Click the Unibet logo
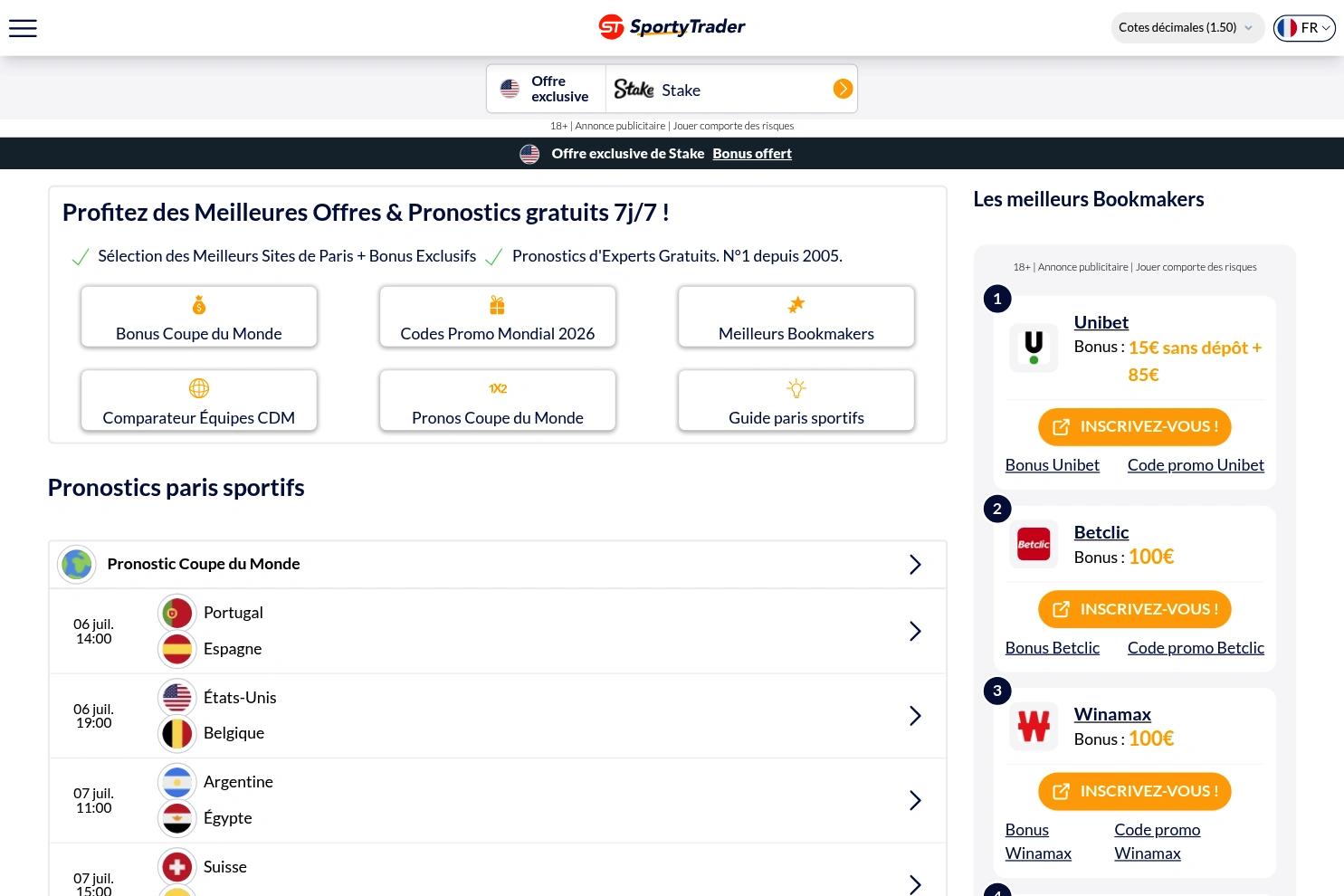Image resolution: width=1344 pixels, height=896 pixels. coord(1034,347)
